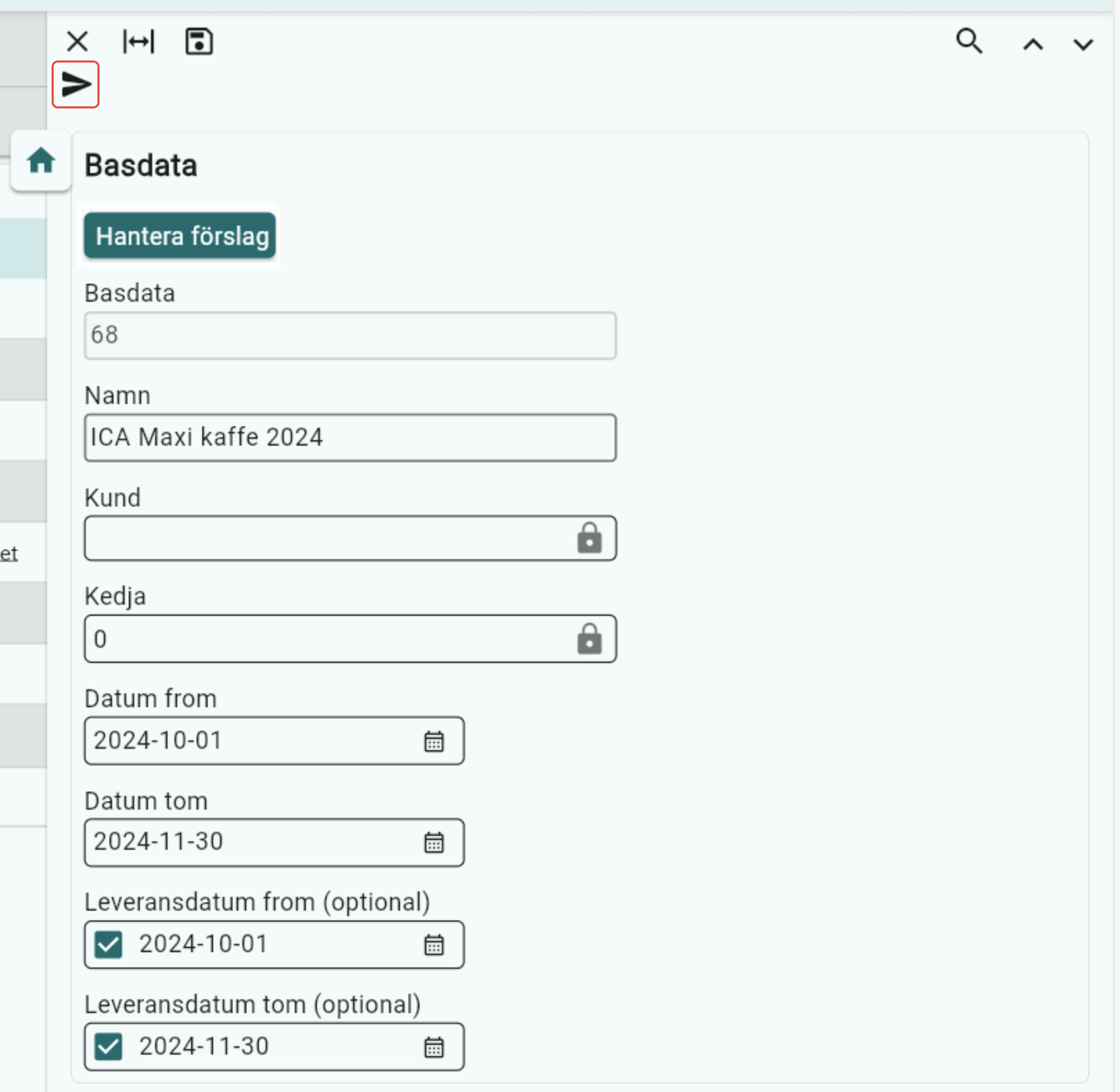Close the Basdata panel with X icon

click(x=78, y=42)
